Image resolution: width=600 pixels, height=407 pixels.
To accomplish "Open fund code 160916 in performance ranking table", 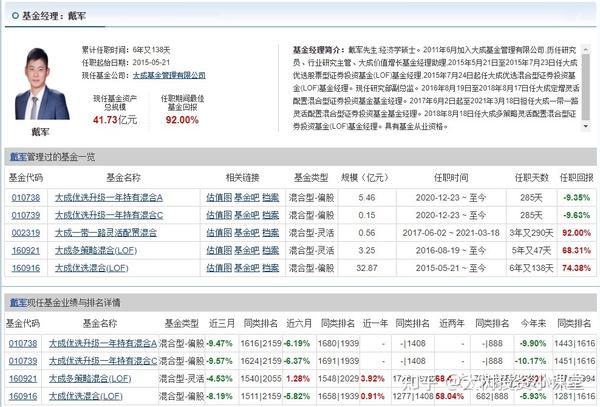I will [x=23, y=396].
